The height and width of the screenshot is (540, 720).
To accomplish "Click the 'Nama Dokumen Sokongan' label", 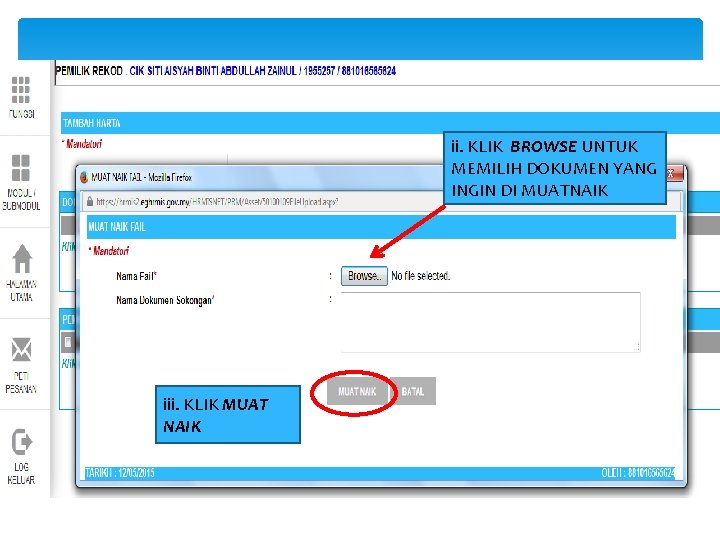I will [x=165, y=300].
